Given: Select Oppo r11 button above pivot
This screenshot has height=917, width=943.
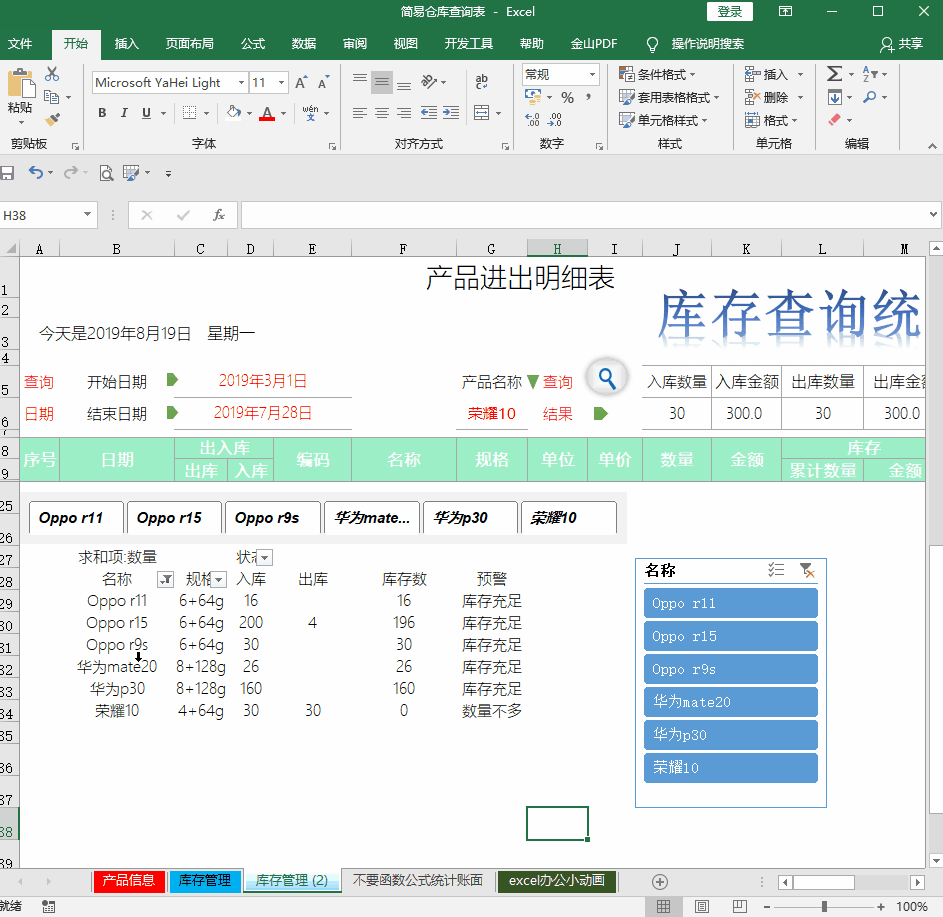Looking at the screenshot, I should click(76, 518).
